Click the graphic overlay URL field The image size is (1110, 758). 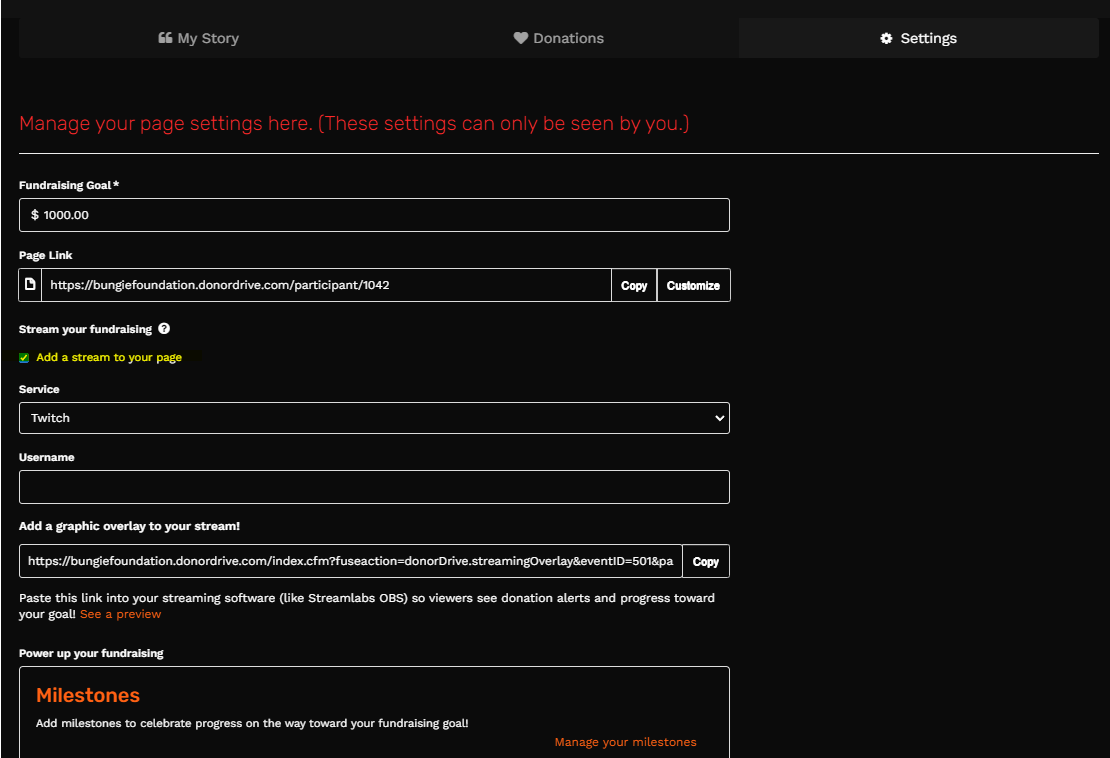click(350, 561)
